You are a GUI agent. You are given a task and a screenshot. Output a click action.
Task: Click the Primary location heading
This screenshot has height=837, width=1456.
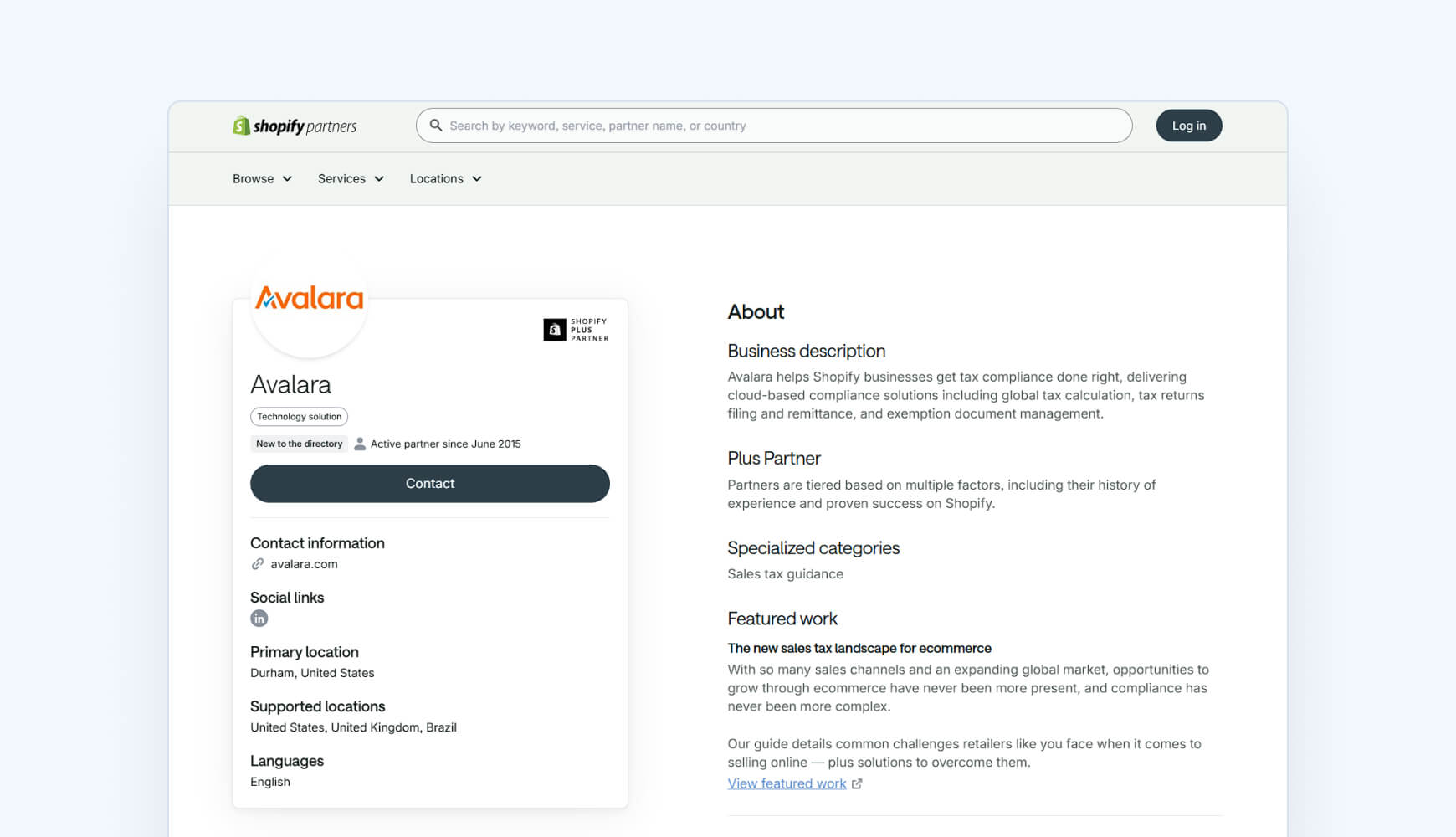tap(305, 652)
